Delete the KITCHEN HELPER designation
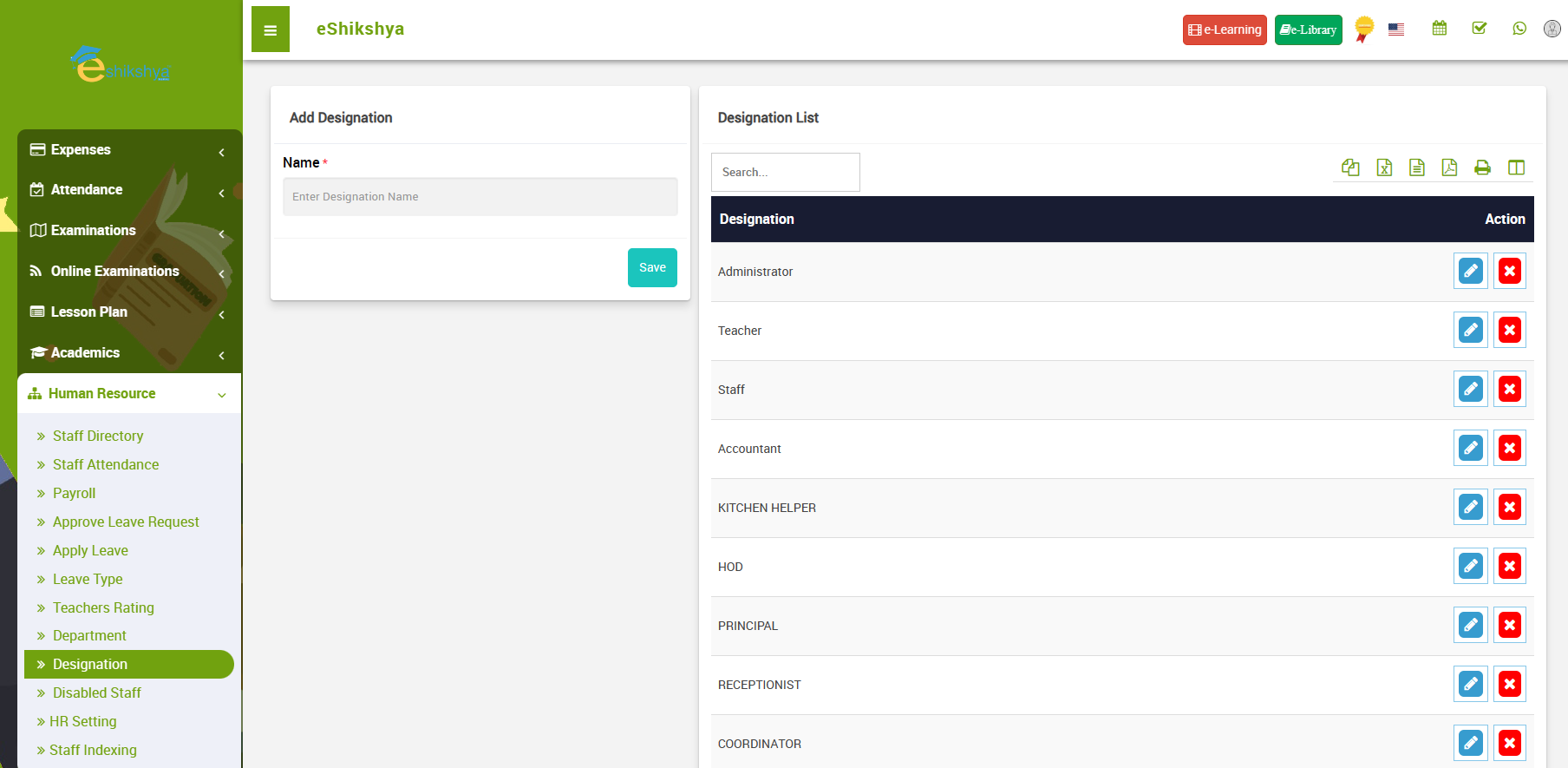 click(1509, 508)
